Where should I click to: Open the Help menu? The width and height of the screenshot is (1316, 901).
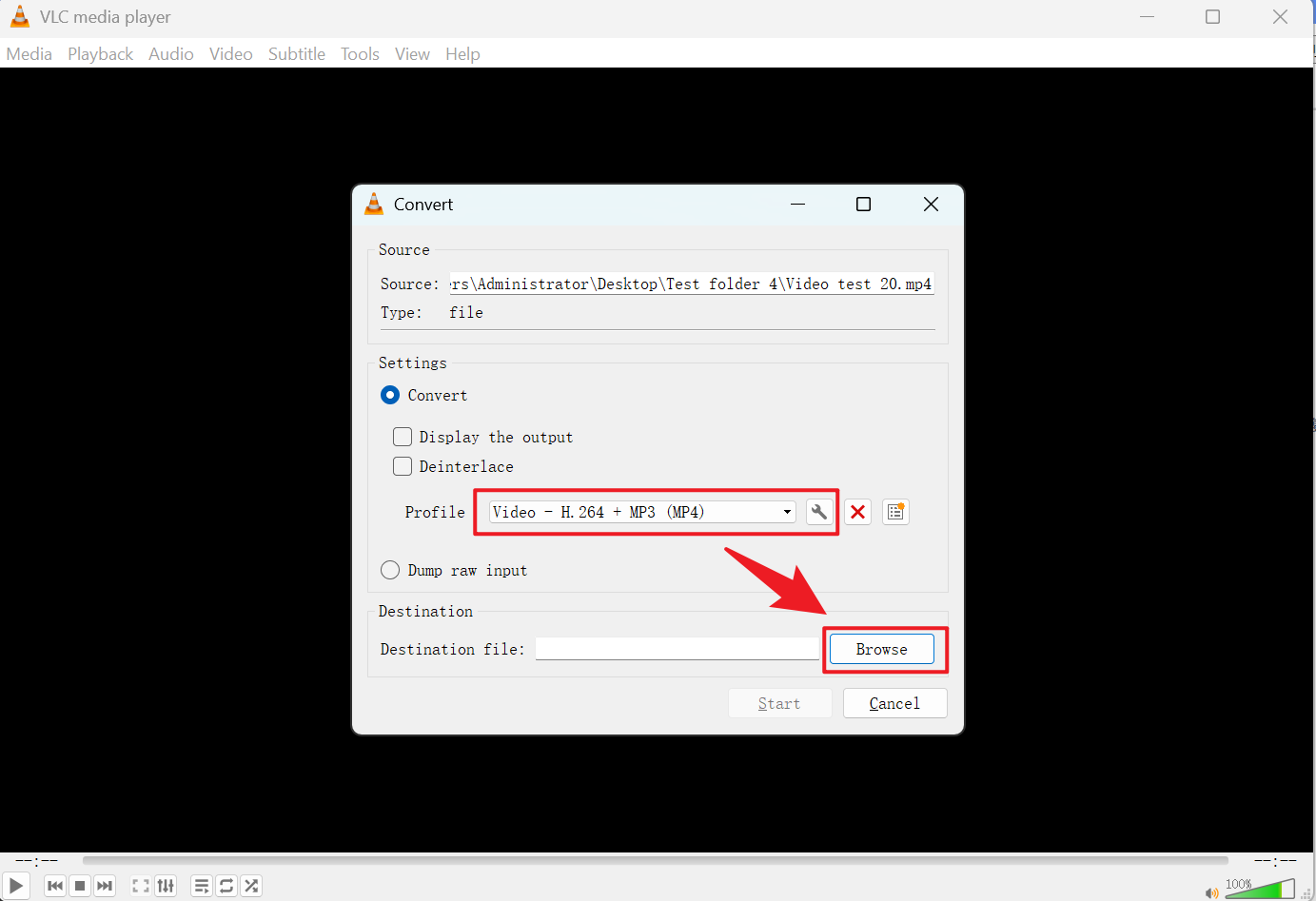pos(462,54)
